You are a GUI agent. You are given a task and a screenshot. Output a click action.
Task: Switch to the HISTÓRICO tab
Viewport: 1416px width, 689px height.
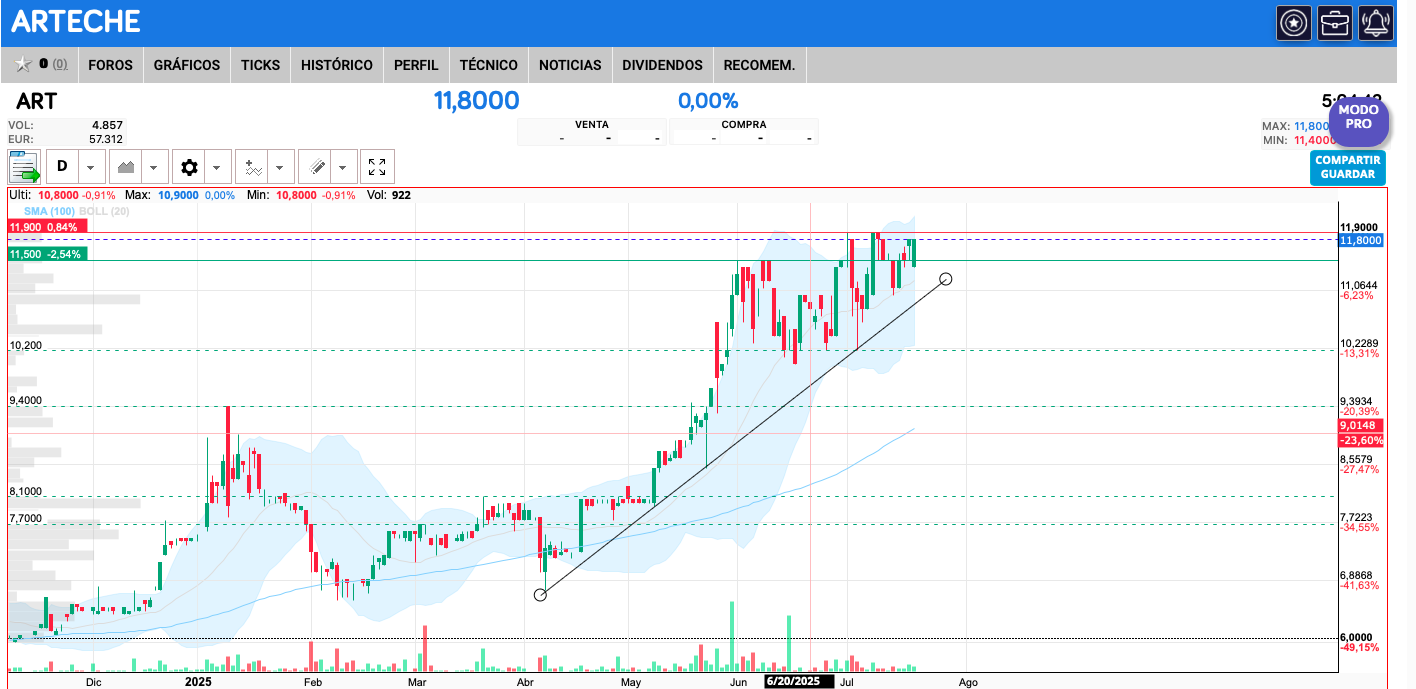tap(337, 65)
